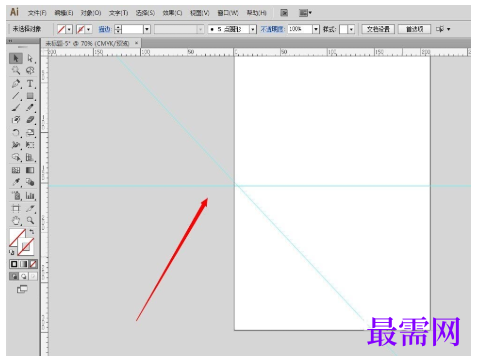Select the Paintbrush tool
479x363 pixels.
coord(16,108)
